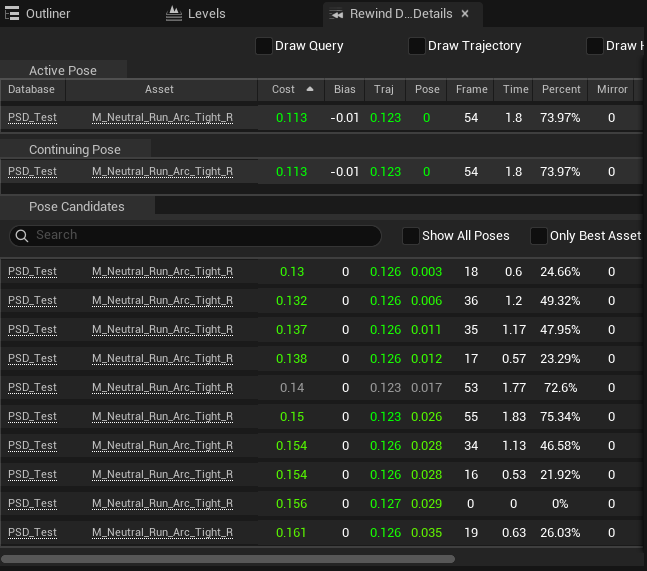The height and width of the screenshot is (571, 647).
Task: Click the Outliner panel icon
Action: point(12,14)
